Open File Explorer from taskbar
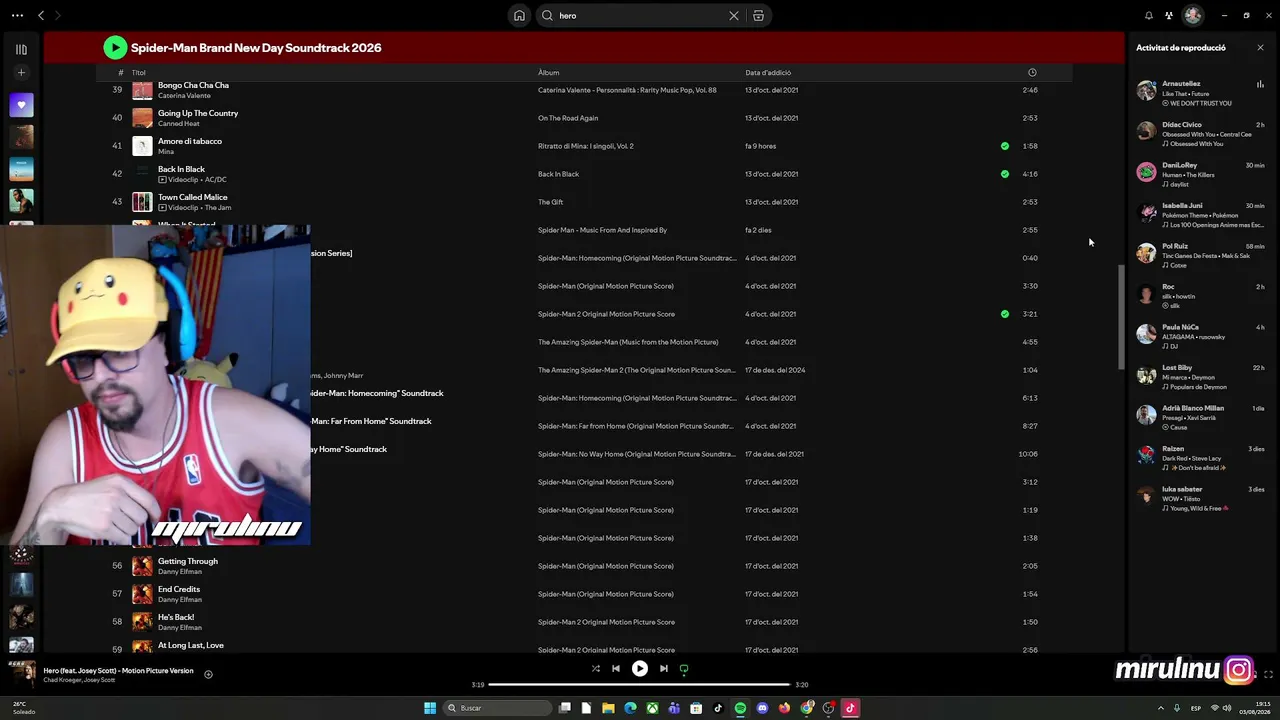Image resolution: width=1280 pixels, height=720 pixels. click(608, 708)
